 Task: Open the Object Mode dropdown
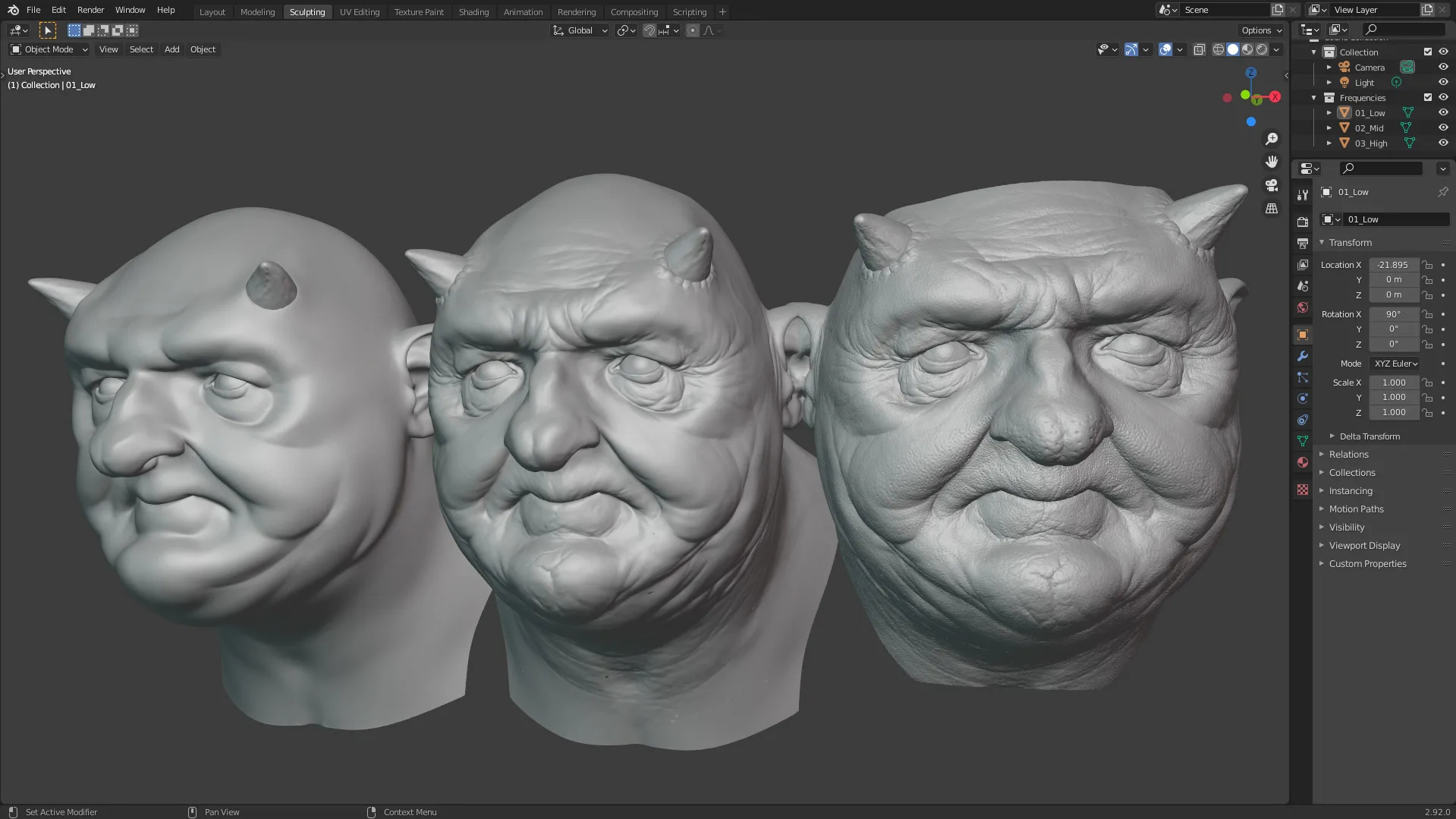pos(49,50)
